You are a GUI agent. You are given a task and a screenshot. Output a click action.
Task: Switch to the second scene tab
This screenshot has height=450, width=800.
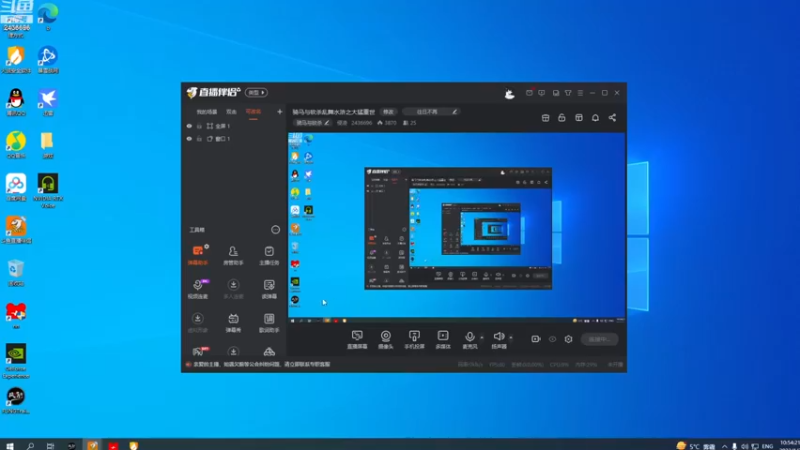[232, 112]
